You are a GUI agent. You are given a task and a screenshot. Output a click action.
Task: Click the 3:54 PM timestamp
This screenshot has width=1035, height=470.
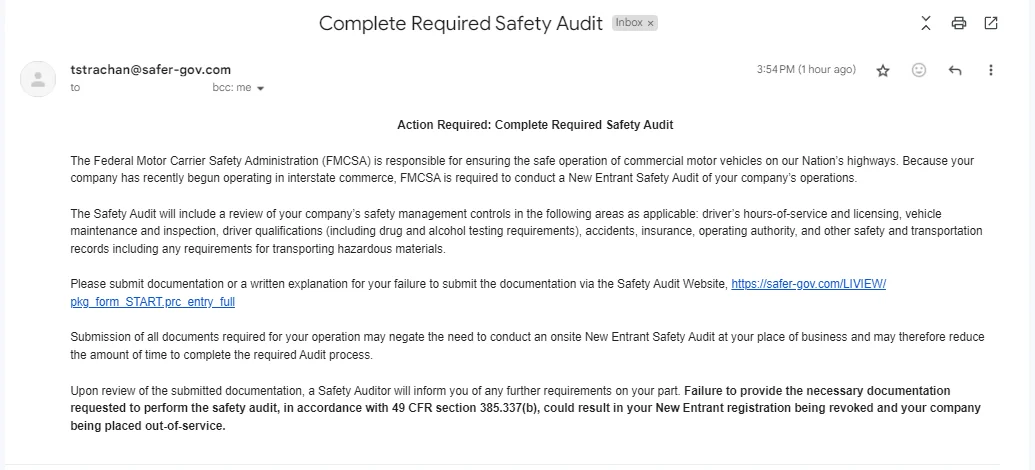click(806, 70)
